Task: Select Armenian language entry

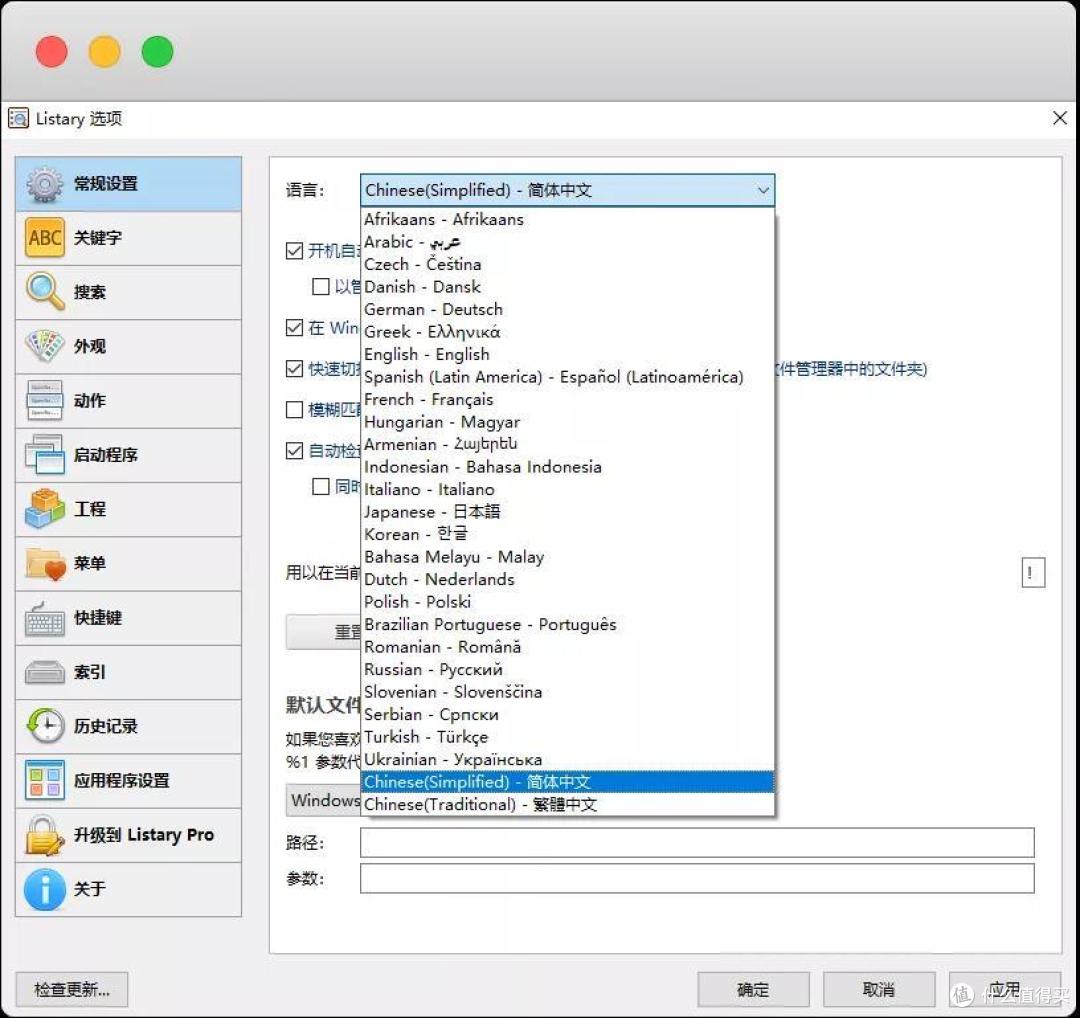Action: 568,445
